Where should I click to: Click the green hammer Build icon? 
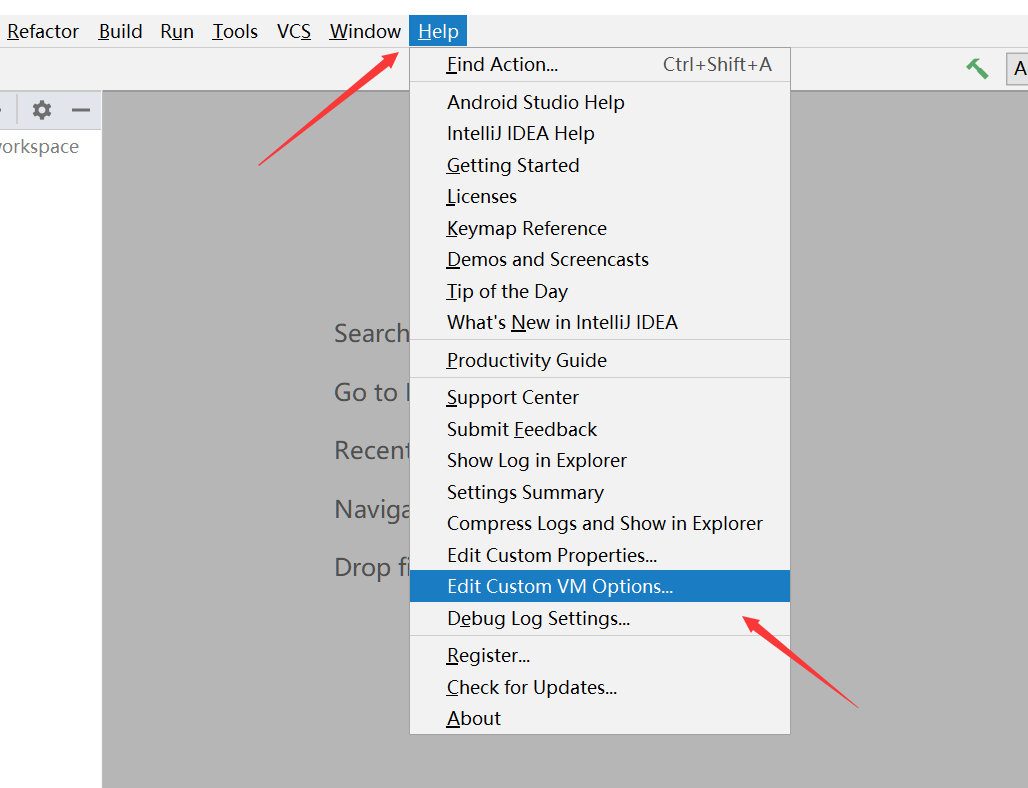[977, 68]
